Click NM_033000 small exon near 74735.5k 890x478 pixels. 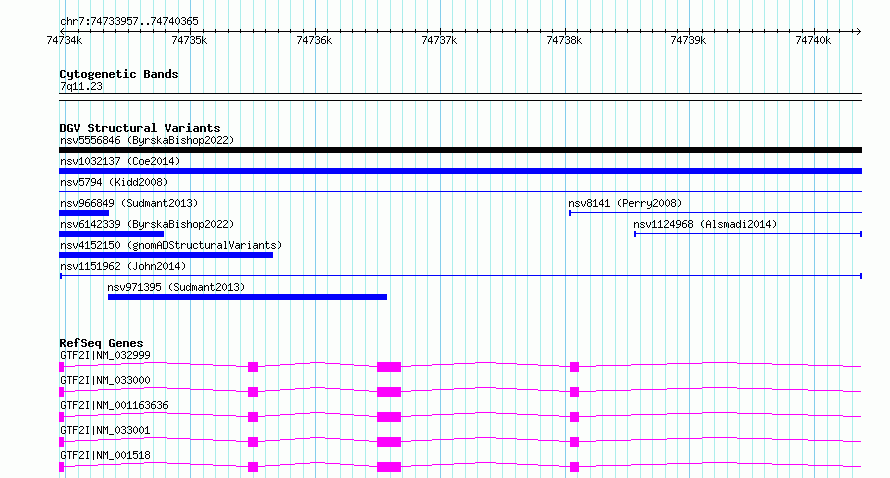(253, 392)
